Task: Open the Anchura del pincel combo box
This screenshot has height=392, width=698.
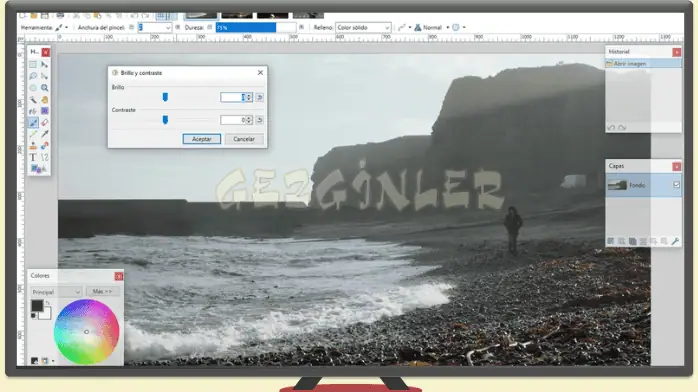Action: coord(154,28)
